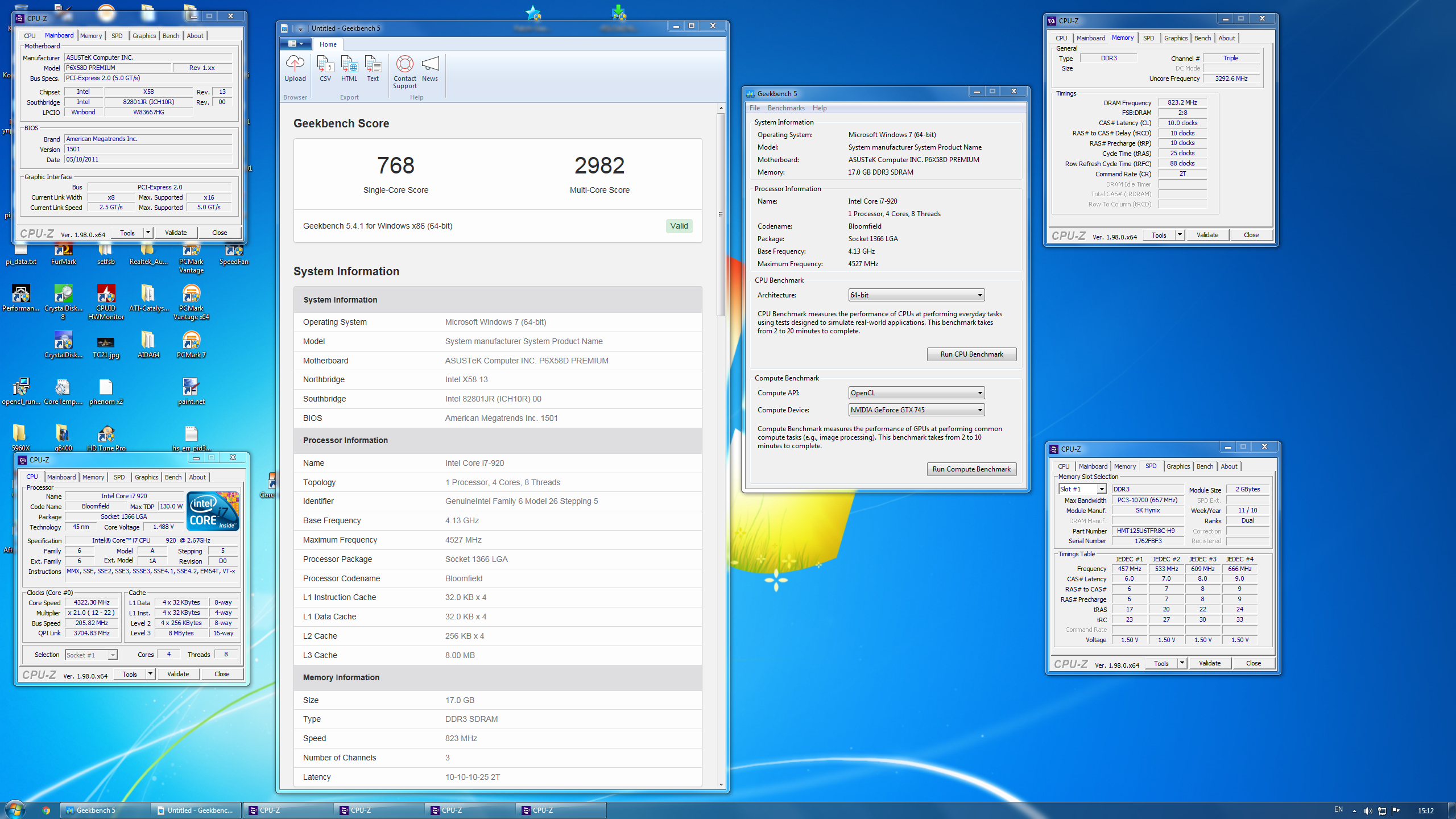
Task: Click Tools button in CPU-tab CPU-Z window
Action: tap(130, 674)
